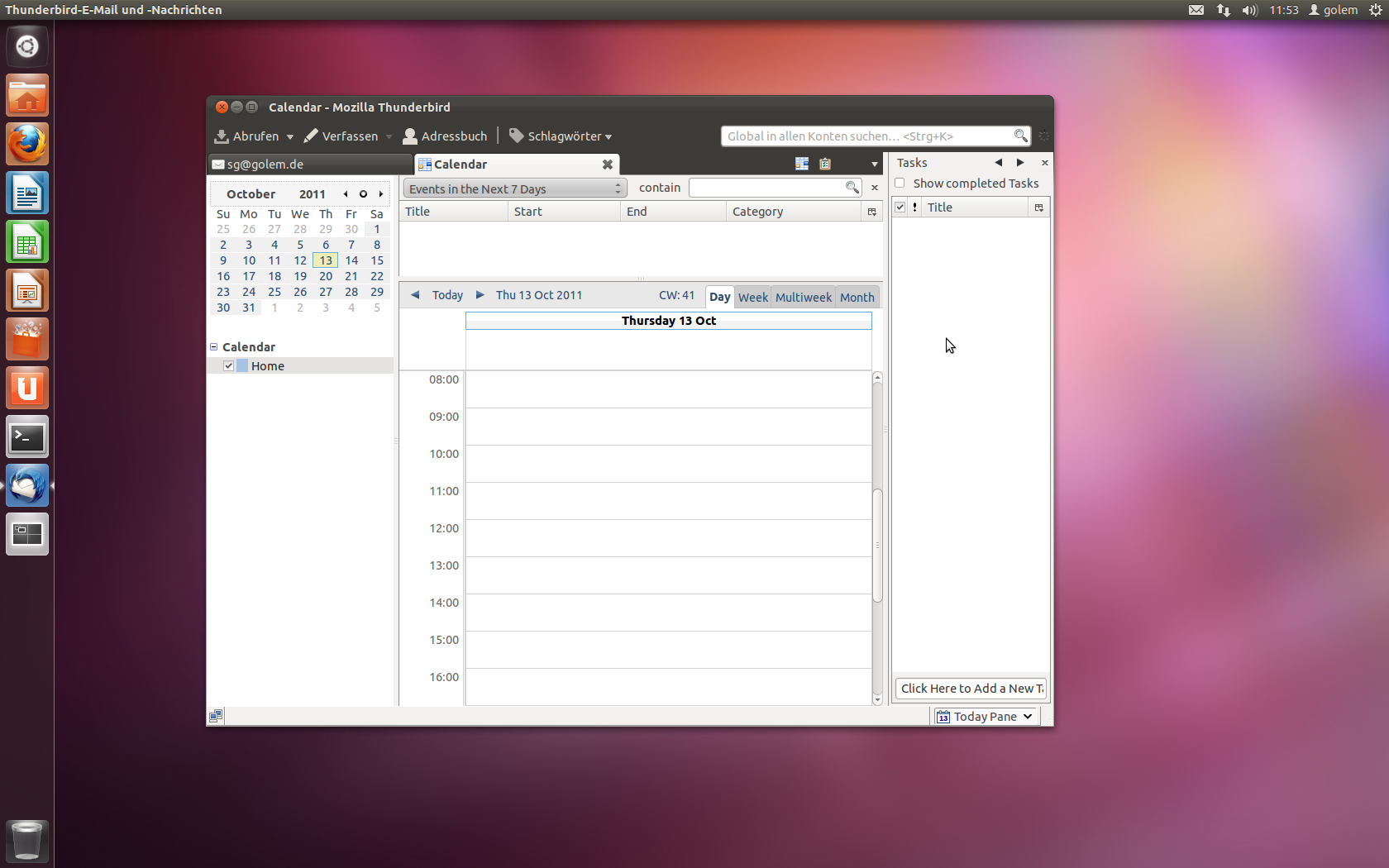Click the magnifier in the filter box

[x=852, y=188]
